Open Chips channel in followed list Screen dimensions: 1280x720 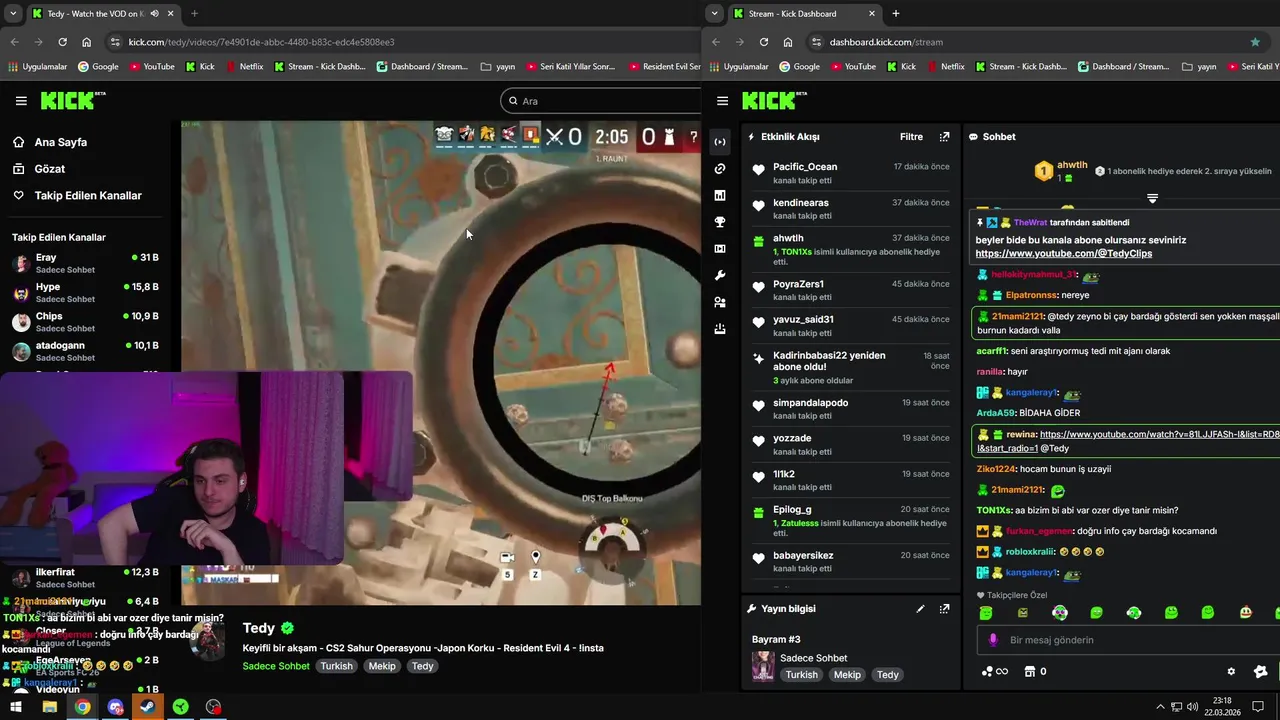point(85,322)
